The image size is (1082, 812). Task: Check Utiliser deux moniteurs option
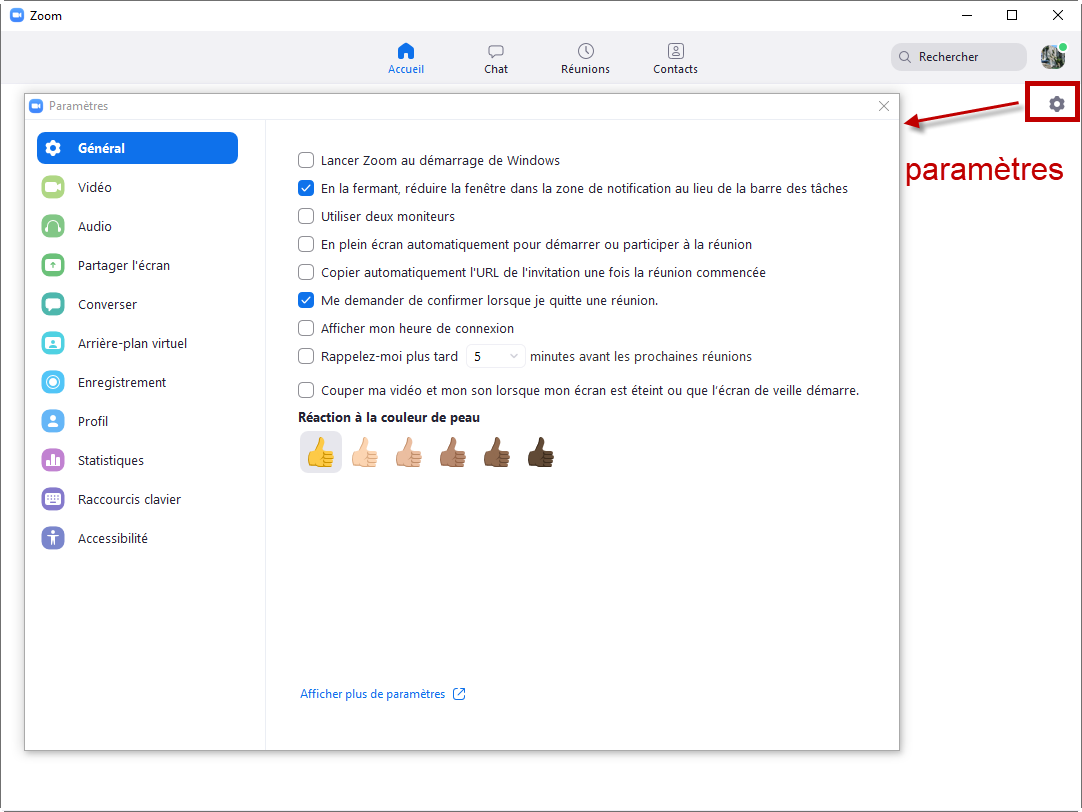[x=306, y=216]
